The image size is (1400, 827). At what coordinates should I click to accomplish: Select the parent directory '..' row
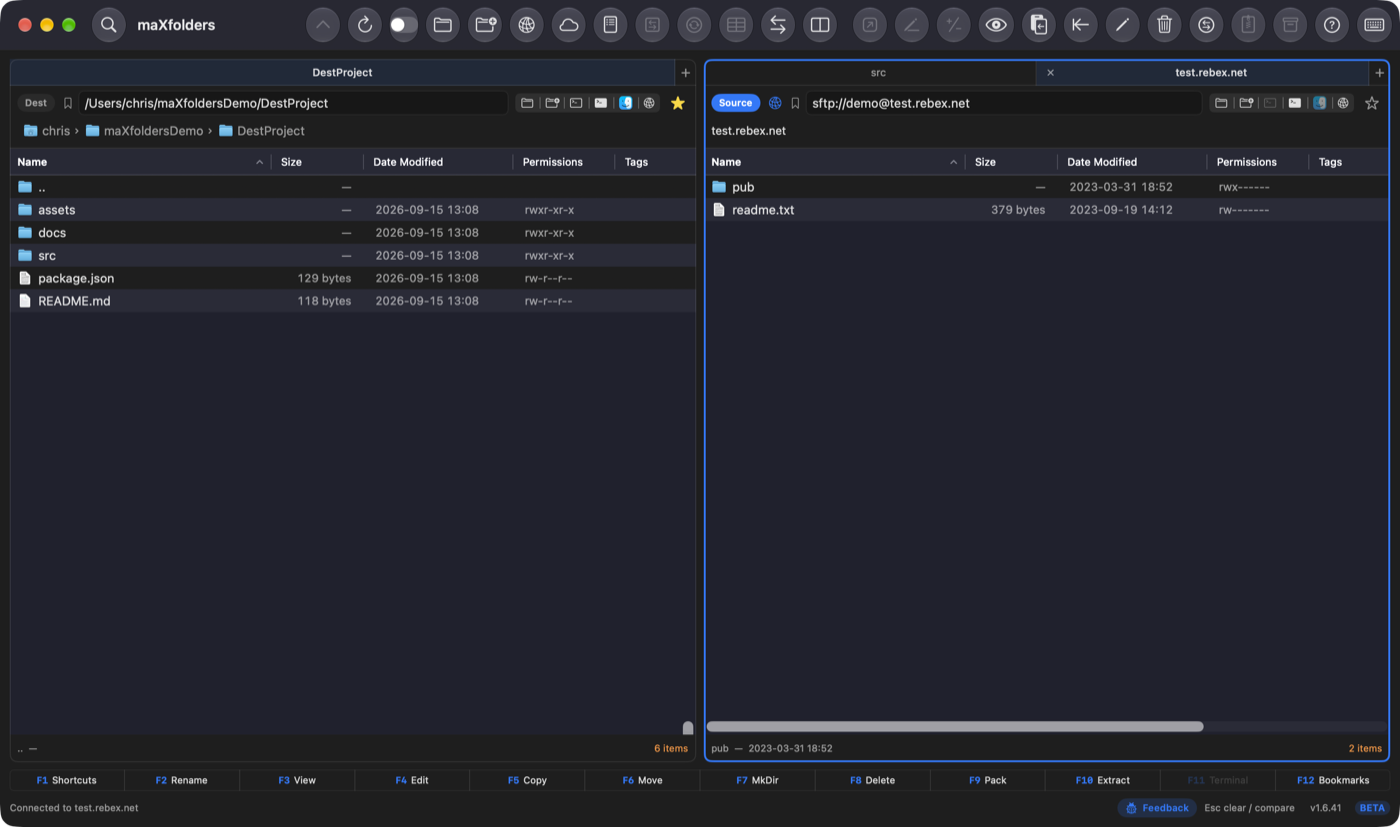(x=353, y=187)
